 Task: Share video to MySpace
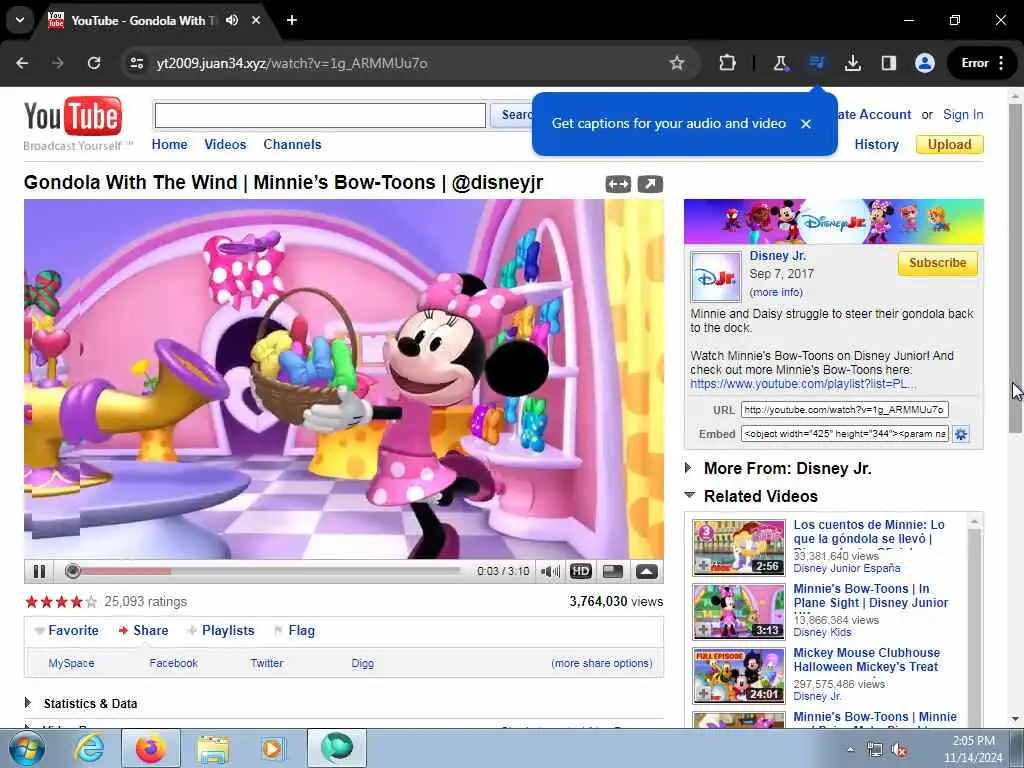coord(71,664)
